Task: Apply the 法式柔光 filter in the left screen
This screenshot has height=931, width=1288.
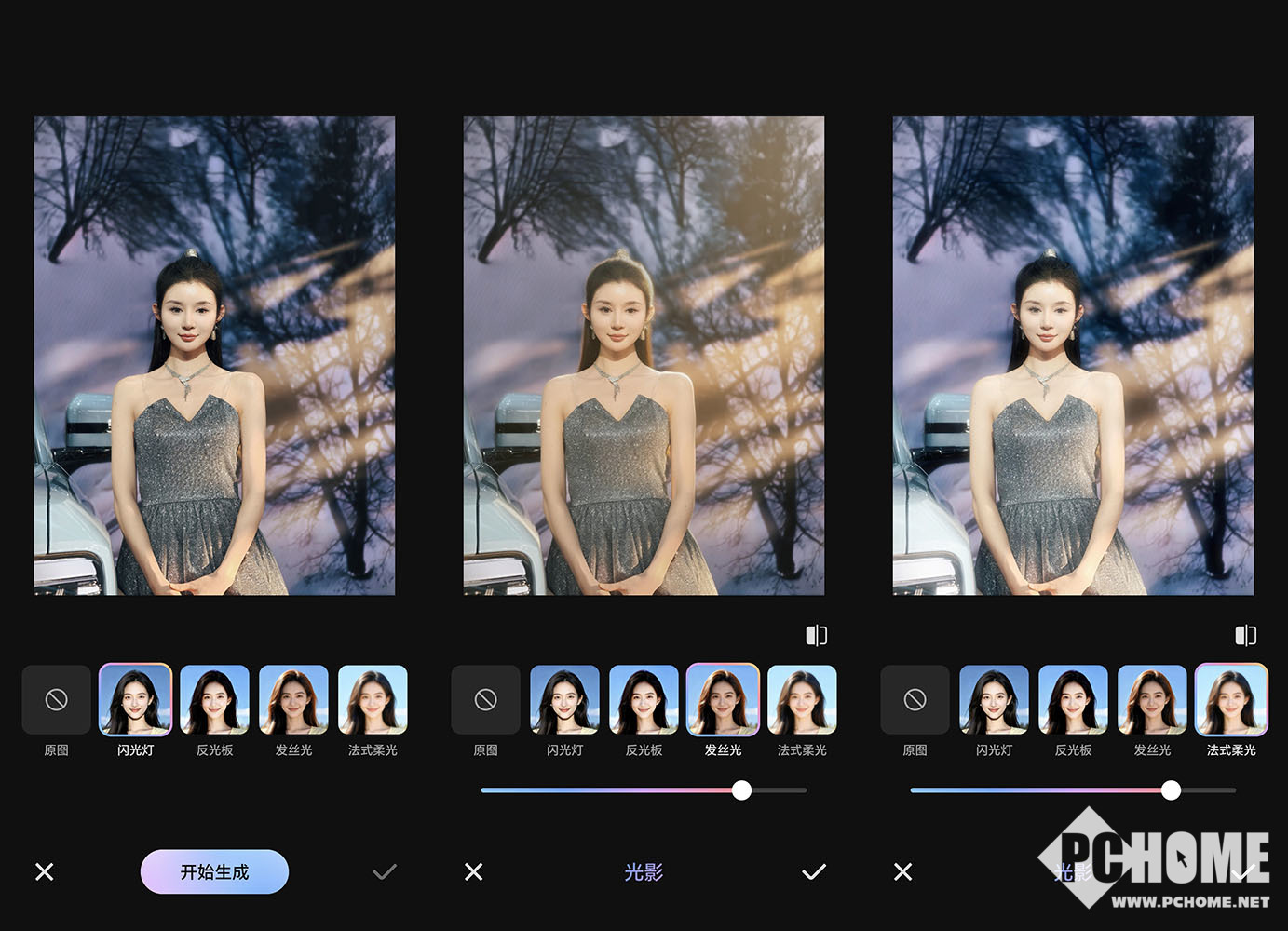Action: (x=373, y=700)
